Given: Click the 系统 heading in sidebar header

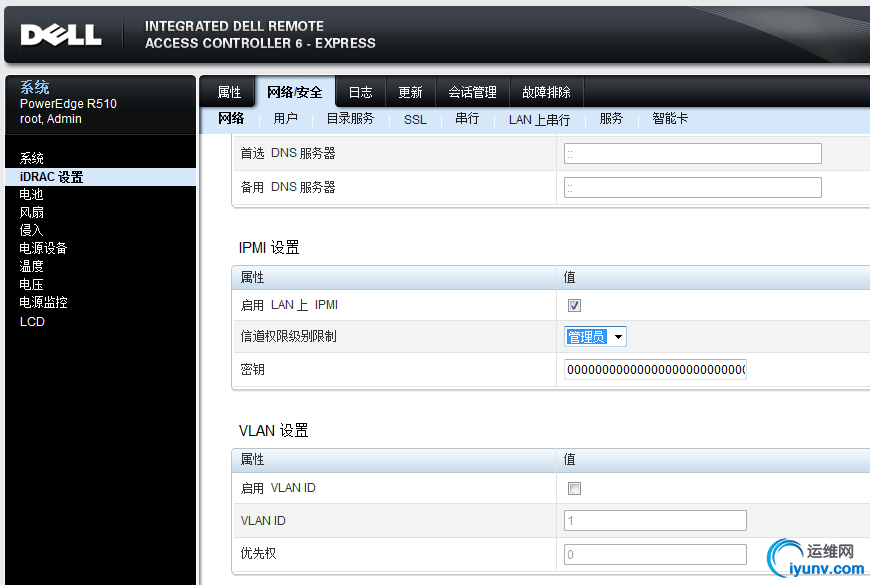Looking at the screenshot, I should 34,87.
